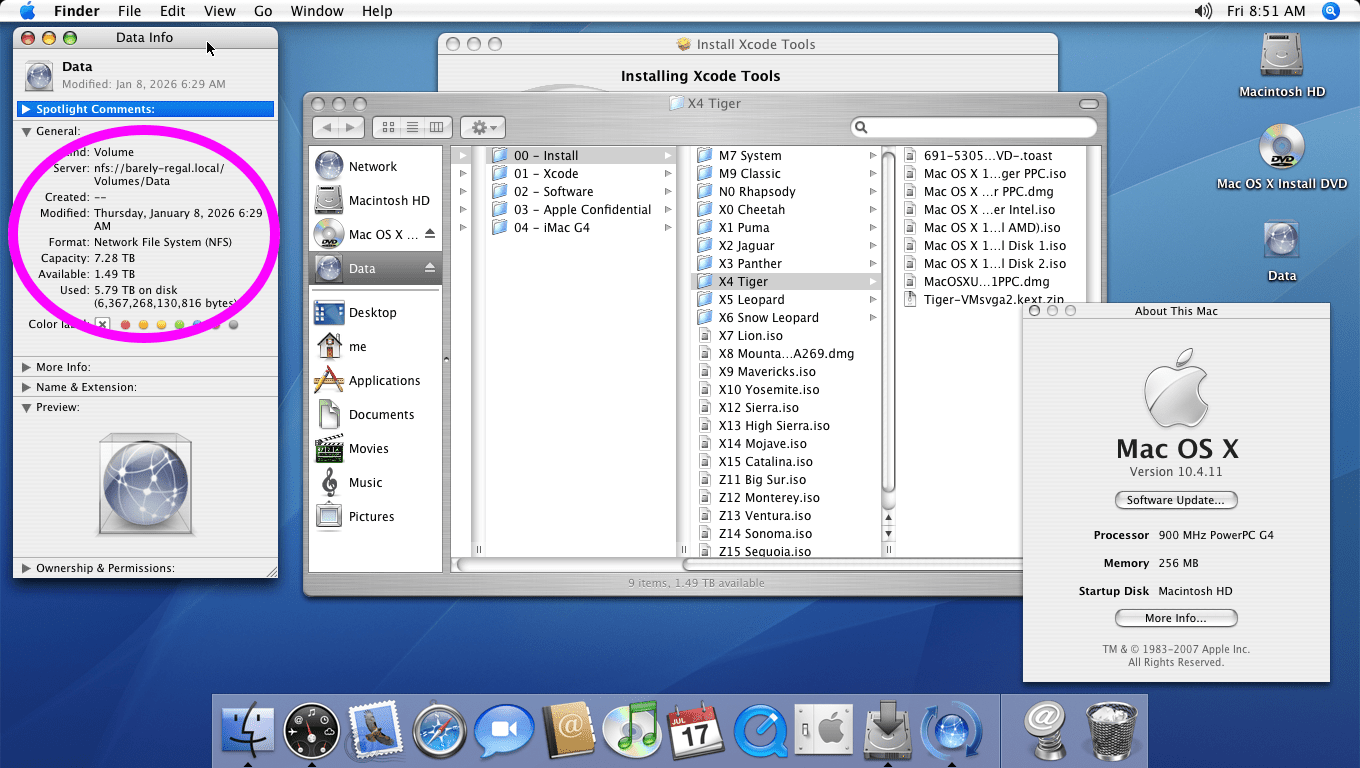Switch Finder to column view
Viewport: 1360px width, 768px height.
436,127
